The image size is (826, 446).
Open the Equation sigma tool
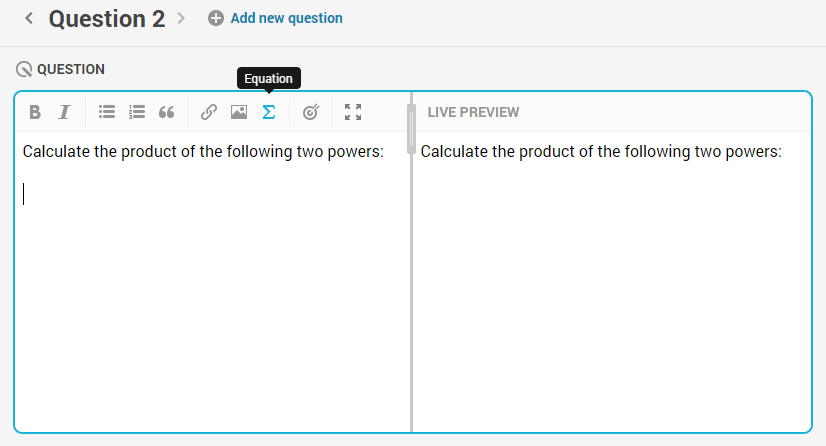(x=269, y=112)
